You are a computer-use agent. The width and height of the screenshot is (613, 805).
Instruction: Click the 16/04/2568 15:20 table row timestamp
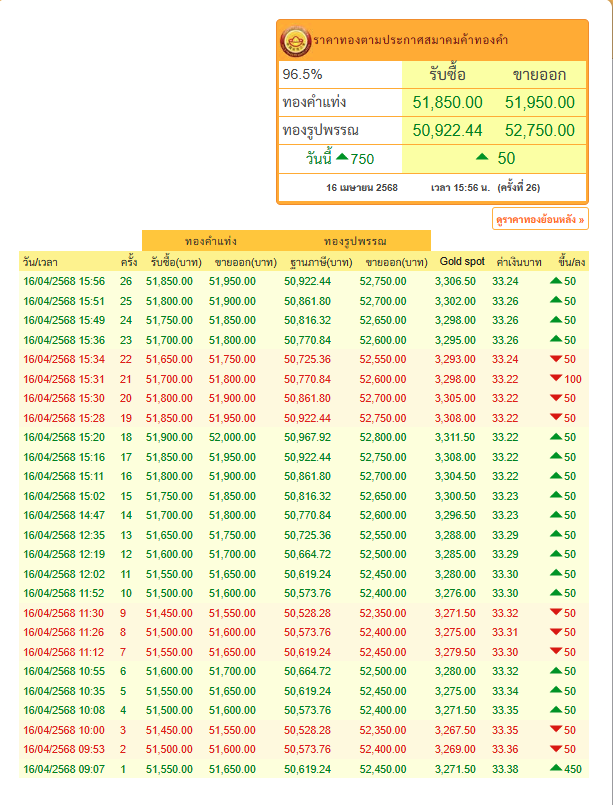(63, 437)
